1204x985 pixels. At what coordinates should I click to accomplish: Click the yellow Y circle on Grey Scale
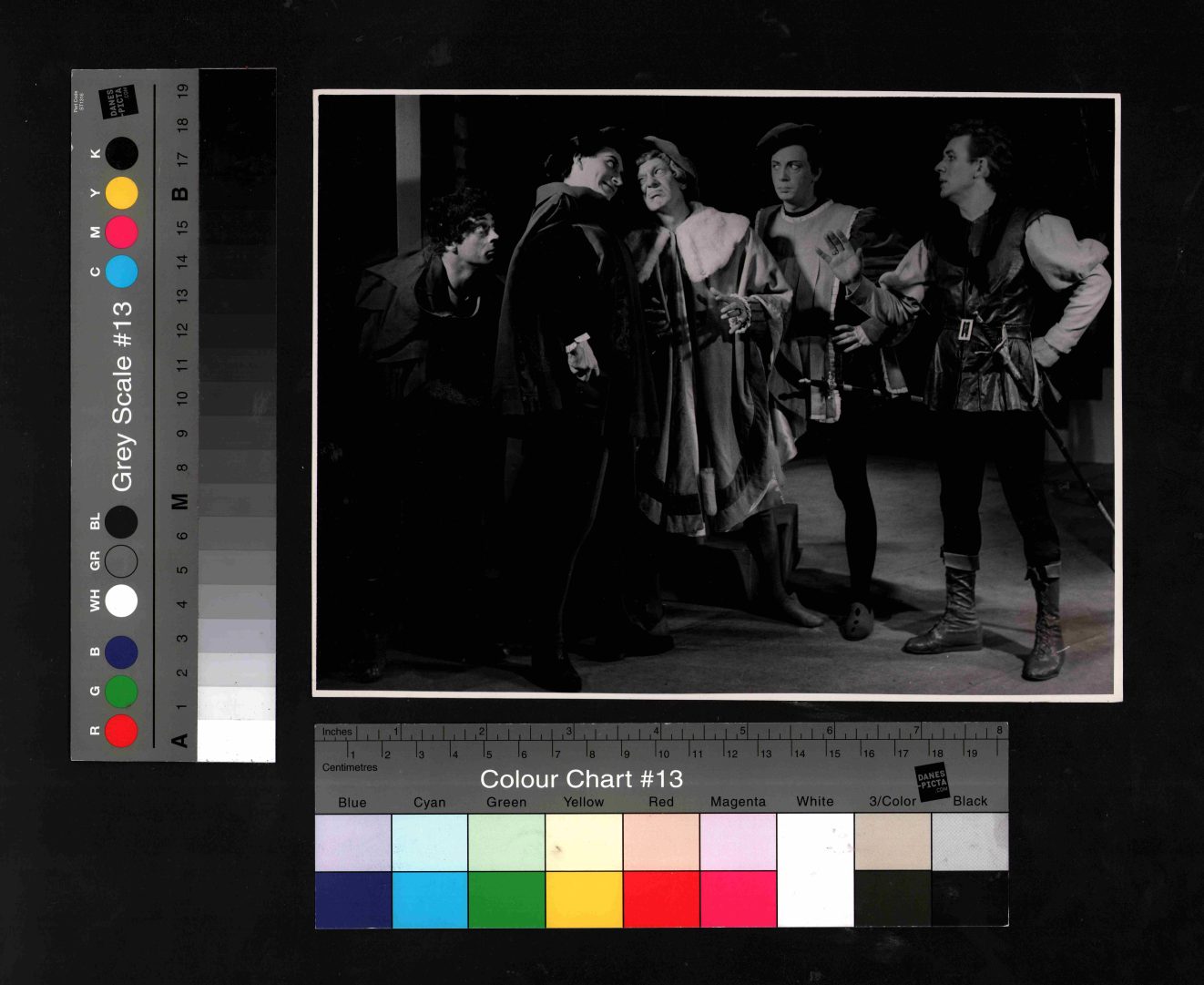pyautogui.click(x=121, y=193)
